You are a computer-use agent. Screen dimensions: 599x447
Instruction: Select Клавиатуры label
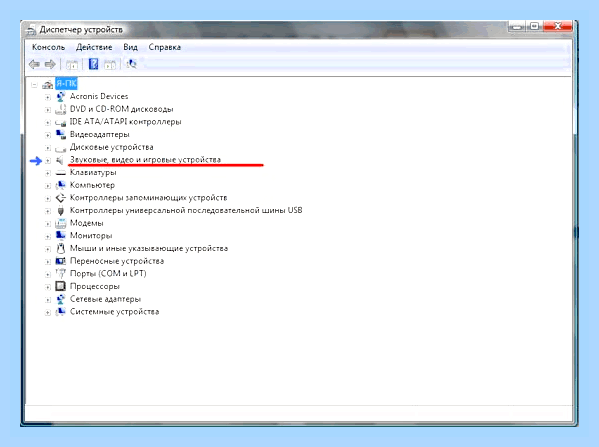93,172
